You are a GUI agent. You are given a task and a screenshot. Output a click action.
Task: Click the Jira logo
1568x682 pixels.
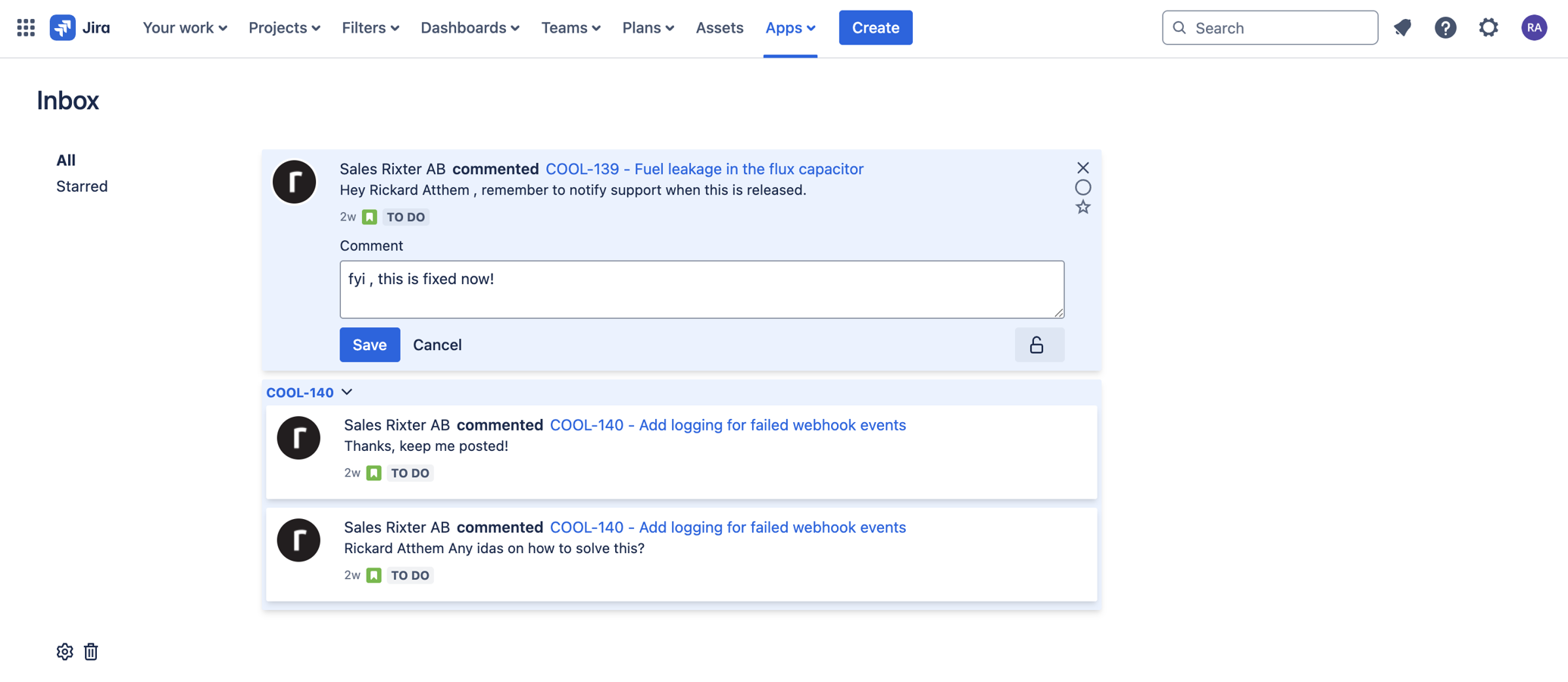point(80,28)
